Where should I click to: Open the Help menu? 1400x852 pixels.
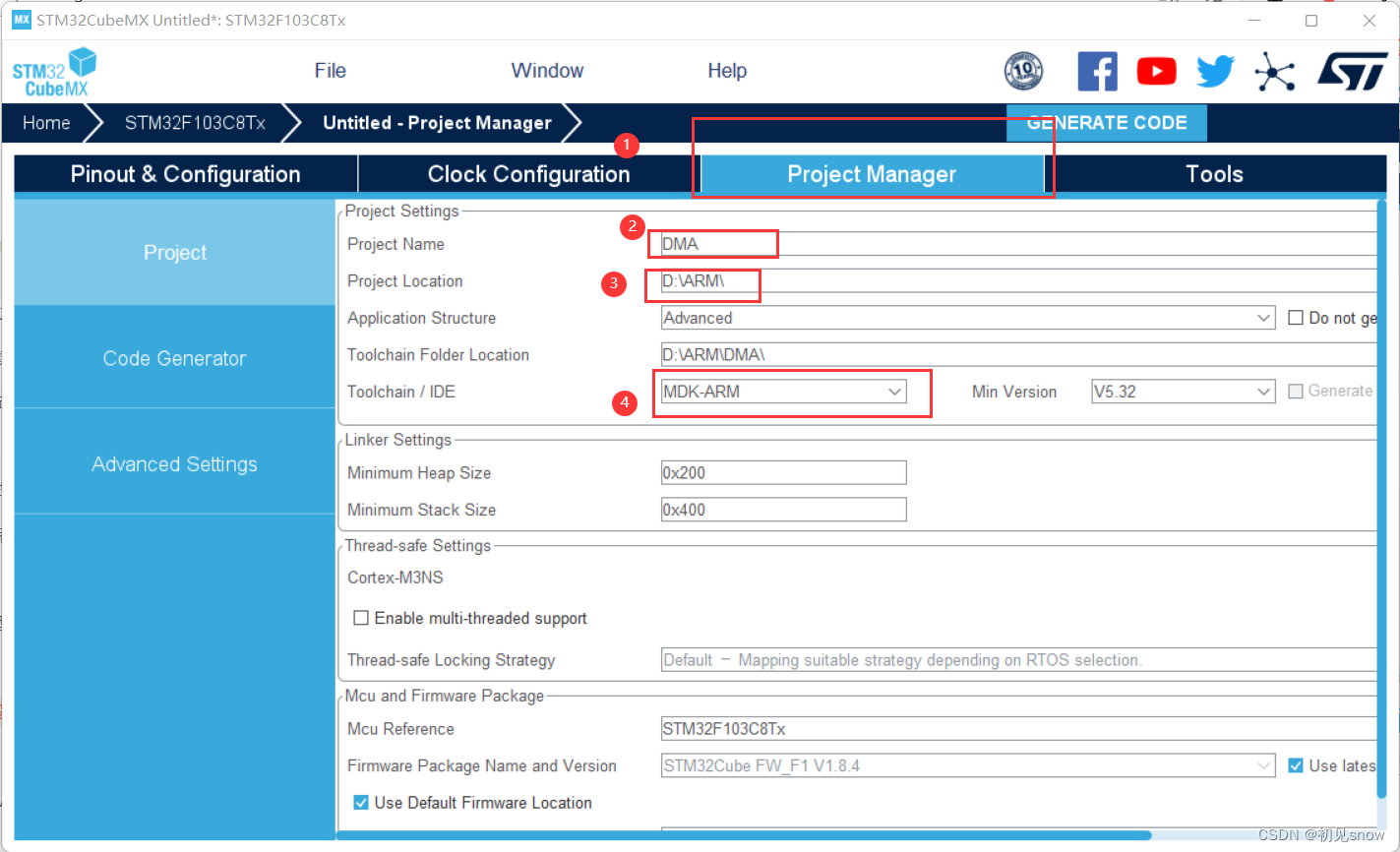pyautogui.click(x=727, y=71)
